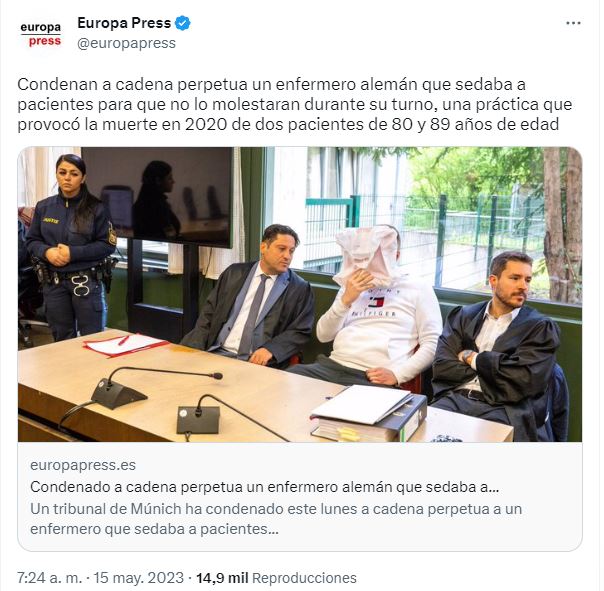Screen dimensions: 604x591
Task: Open the card headline 'Condenado a cadena perpetua'
Action: pos(265,487)
